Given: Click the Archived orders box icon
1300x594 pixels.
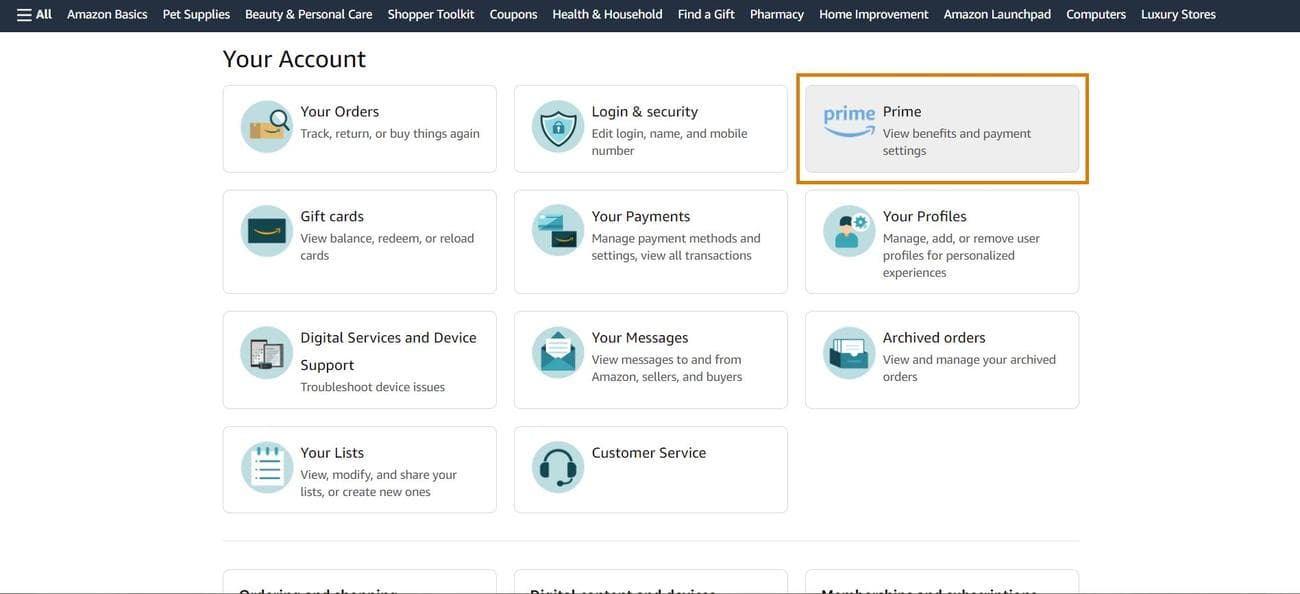Looking at the screenshot, I should (849, 352).
